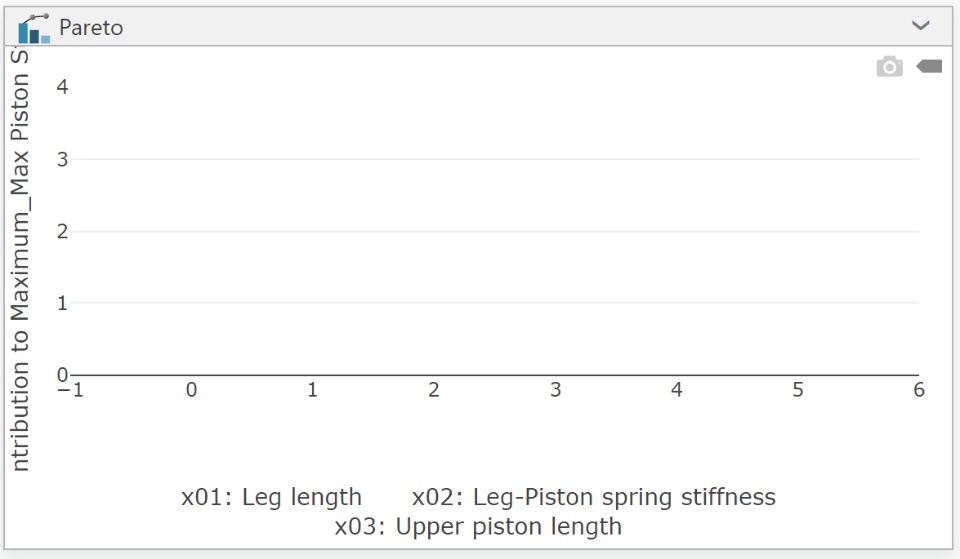This screenshot has height=559, width=960.
Task: Click y-axis tick label 4
Action: (62, 87)
